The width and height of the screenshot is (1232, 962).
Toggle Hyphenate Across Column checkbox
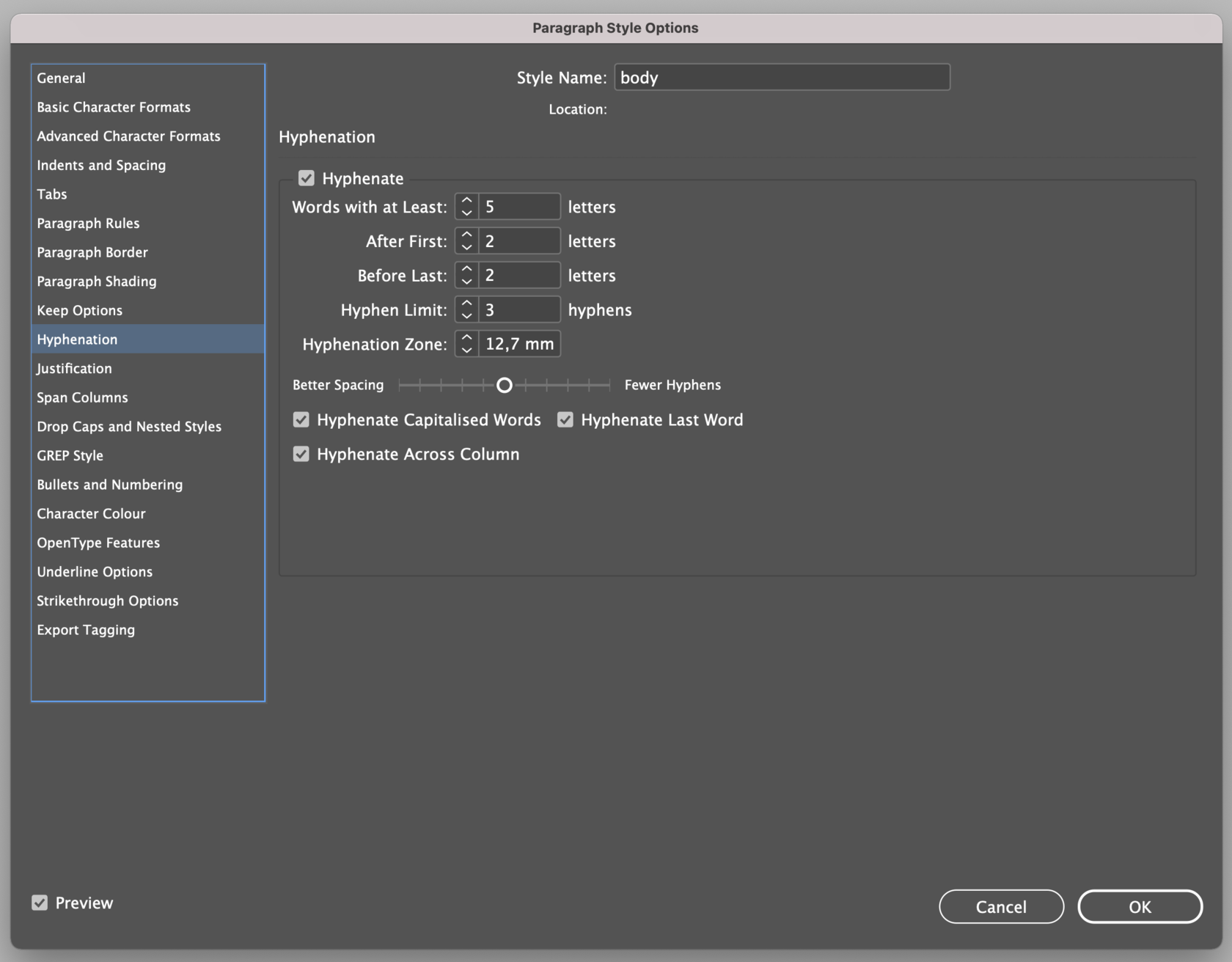(x=301, y=454)
